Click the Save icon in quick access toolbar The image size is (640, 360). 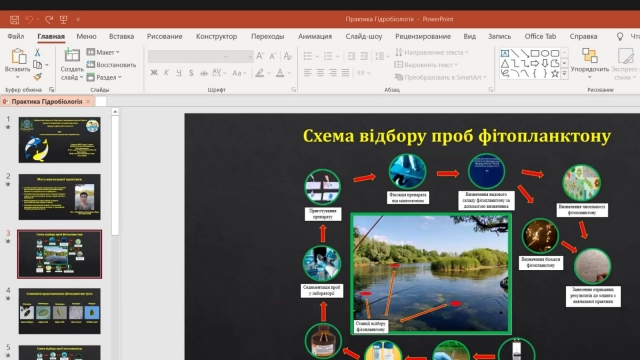pos(14,19)
